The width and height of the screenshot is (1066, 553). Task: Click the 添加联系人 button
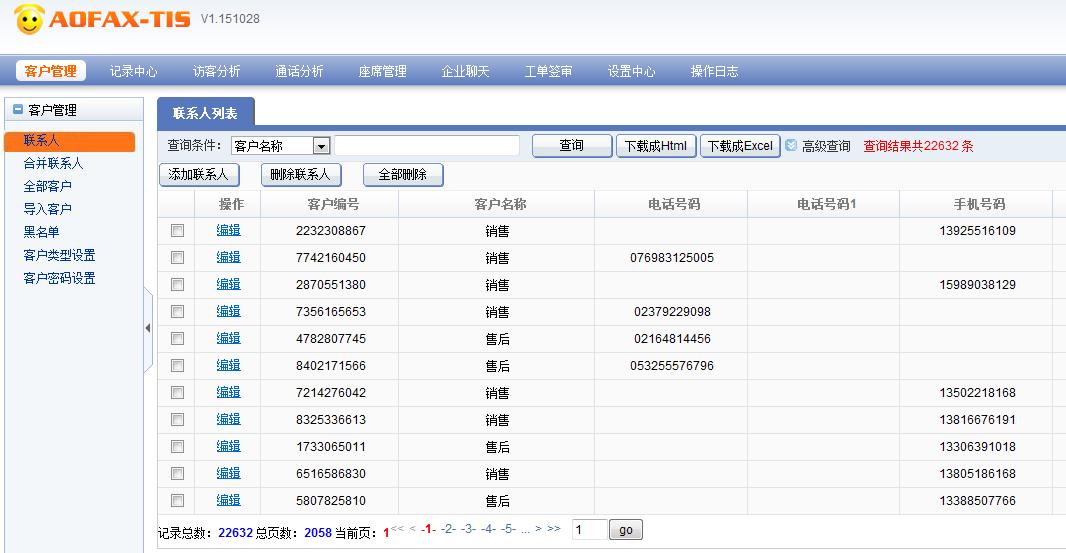[198, 175]
